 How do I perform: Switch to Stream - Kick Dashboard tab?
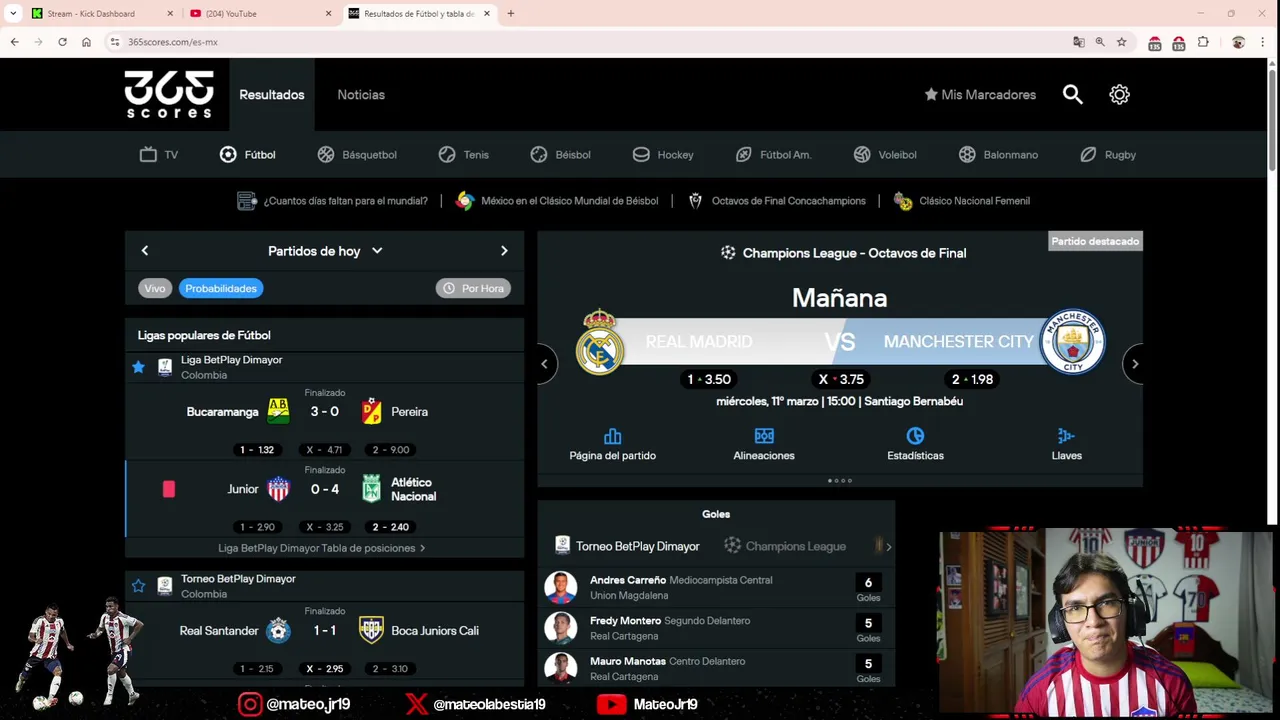[x=101, y=13]
